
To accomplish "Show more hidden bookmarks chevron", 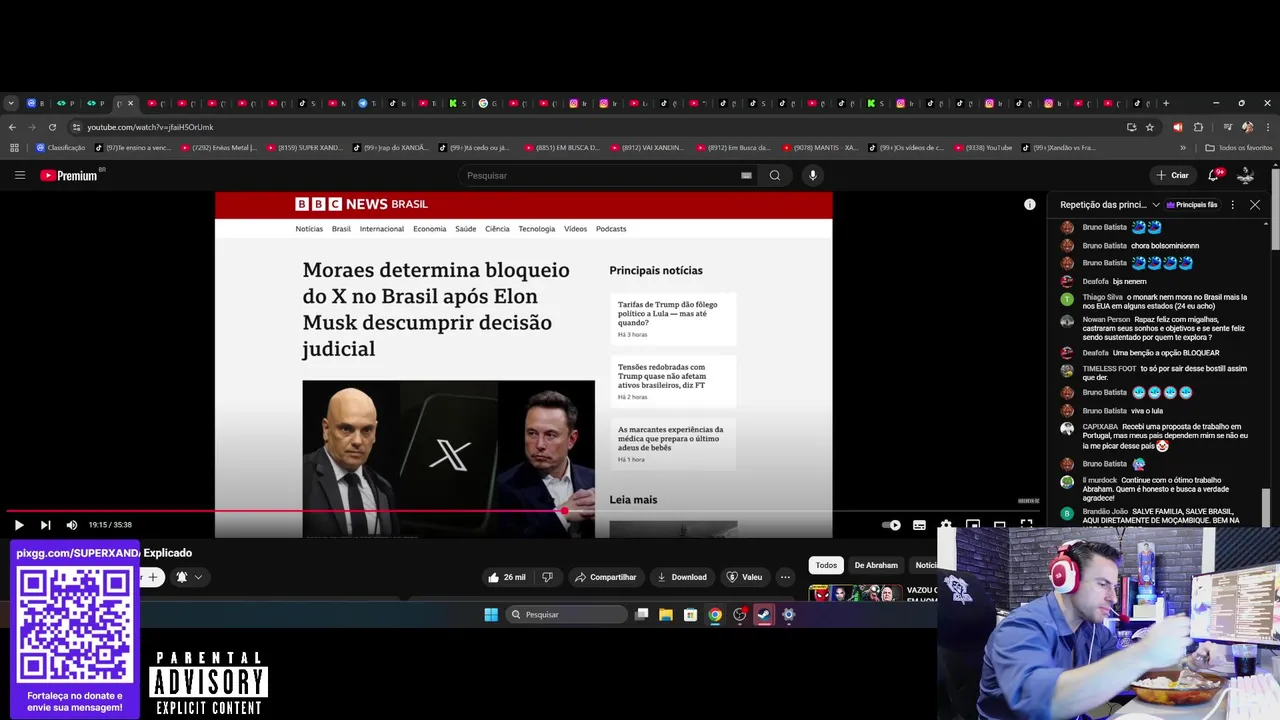I will 1183,148.
